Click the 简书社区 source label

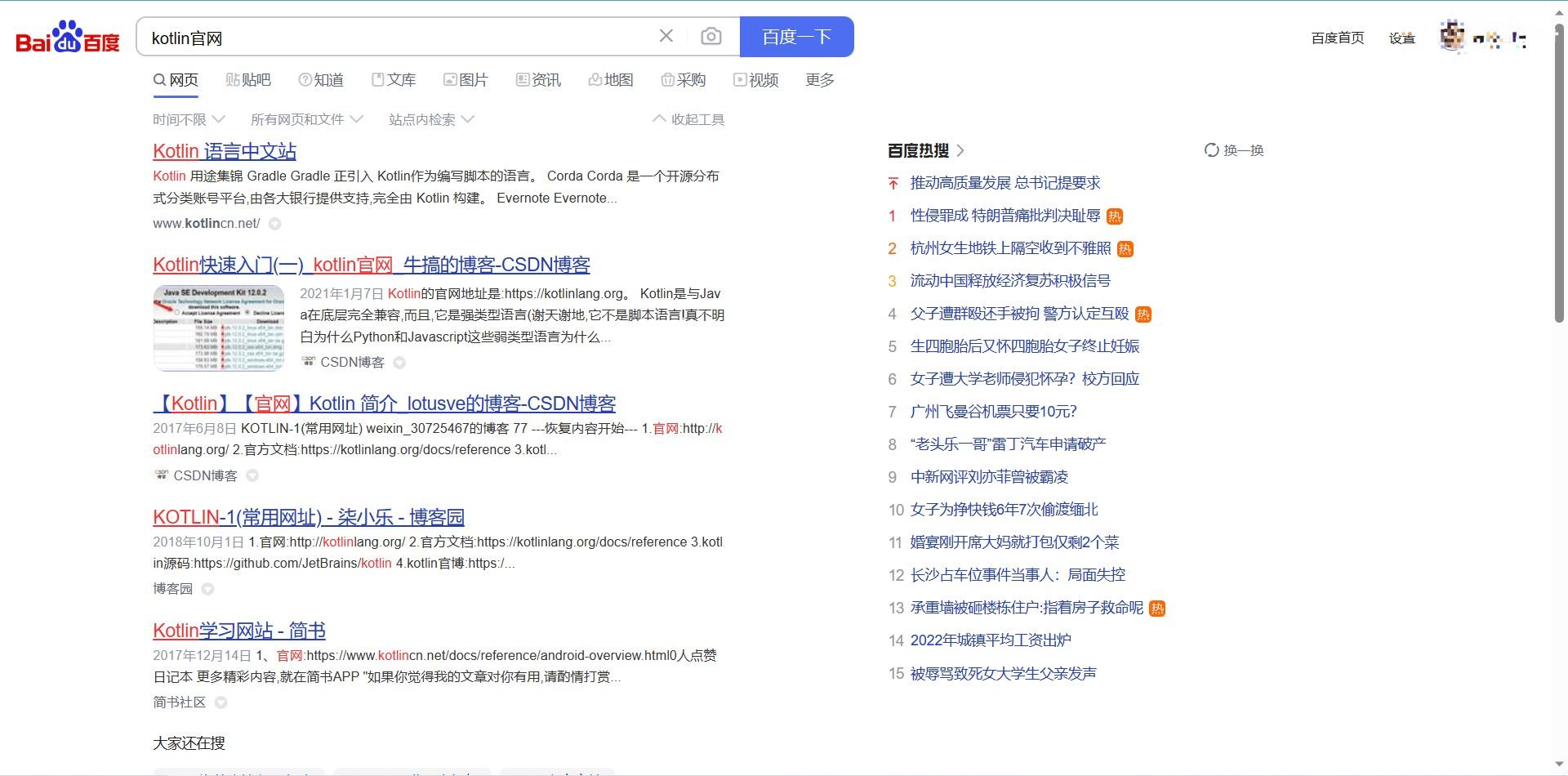pyautogui.click(x=180, y=702)
